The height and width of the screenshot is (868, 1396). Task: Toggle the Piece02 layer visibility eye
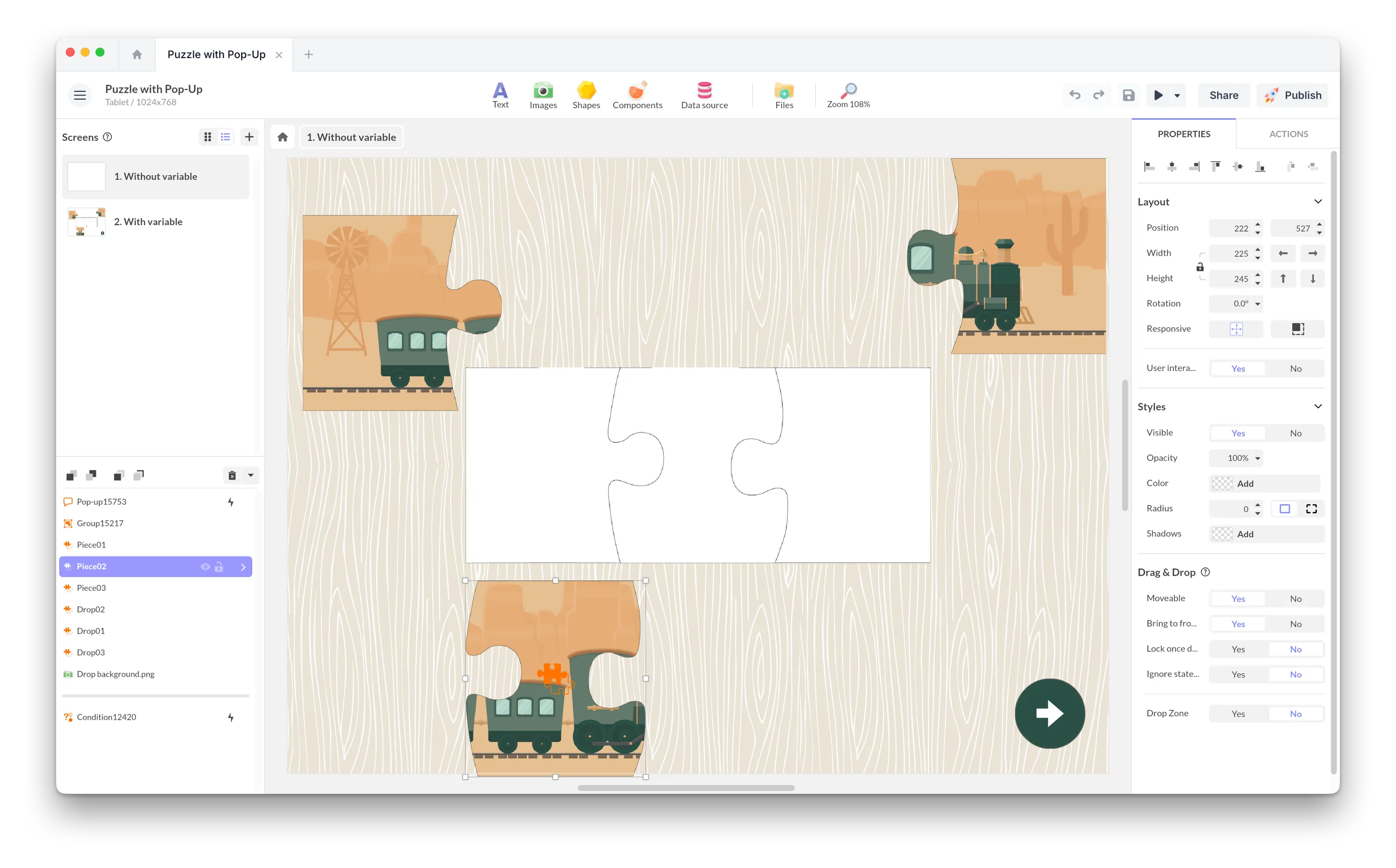click(x=205, y=567)
